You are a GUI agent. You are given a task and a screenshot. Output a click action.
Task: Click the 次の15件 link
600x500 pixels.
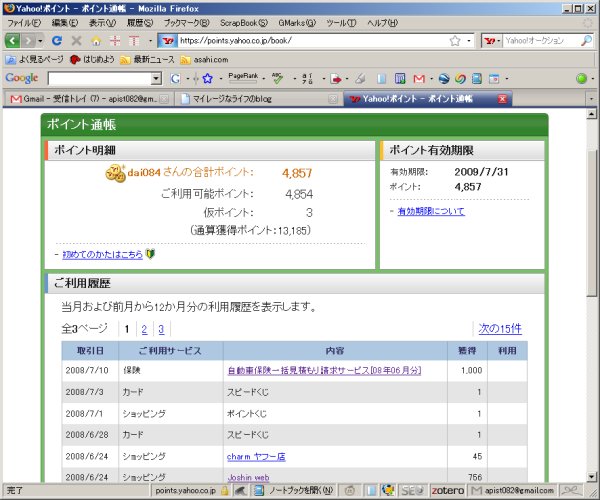point(500,329)
